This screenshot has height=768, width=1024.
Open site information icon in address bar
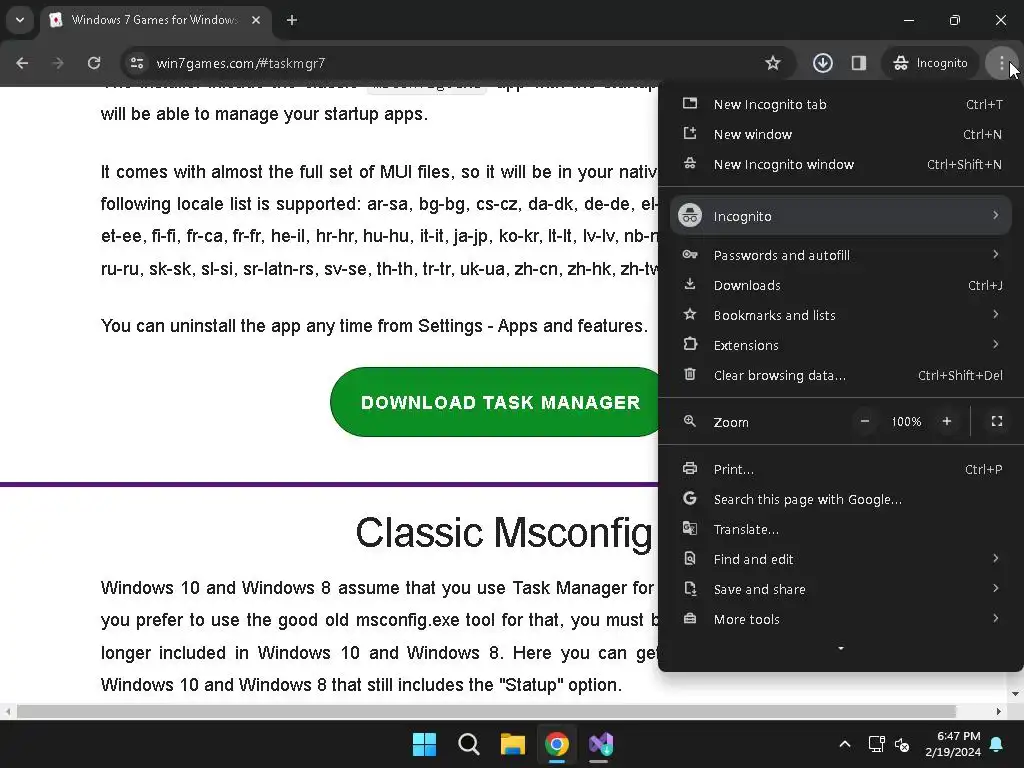pyautogui.click(x=137, y=63)
